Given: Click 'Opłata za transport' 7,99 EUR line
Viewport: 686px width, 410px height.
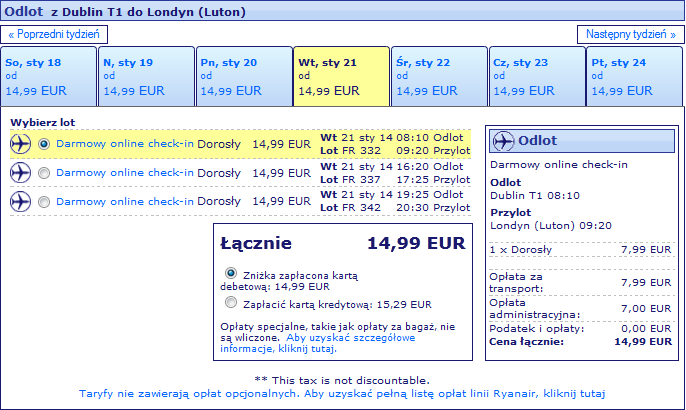Looking at the screenshot, I should 580,282.
